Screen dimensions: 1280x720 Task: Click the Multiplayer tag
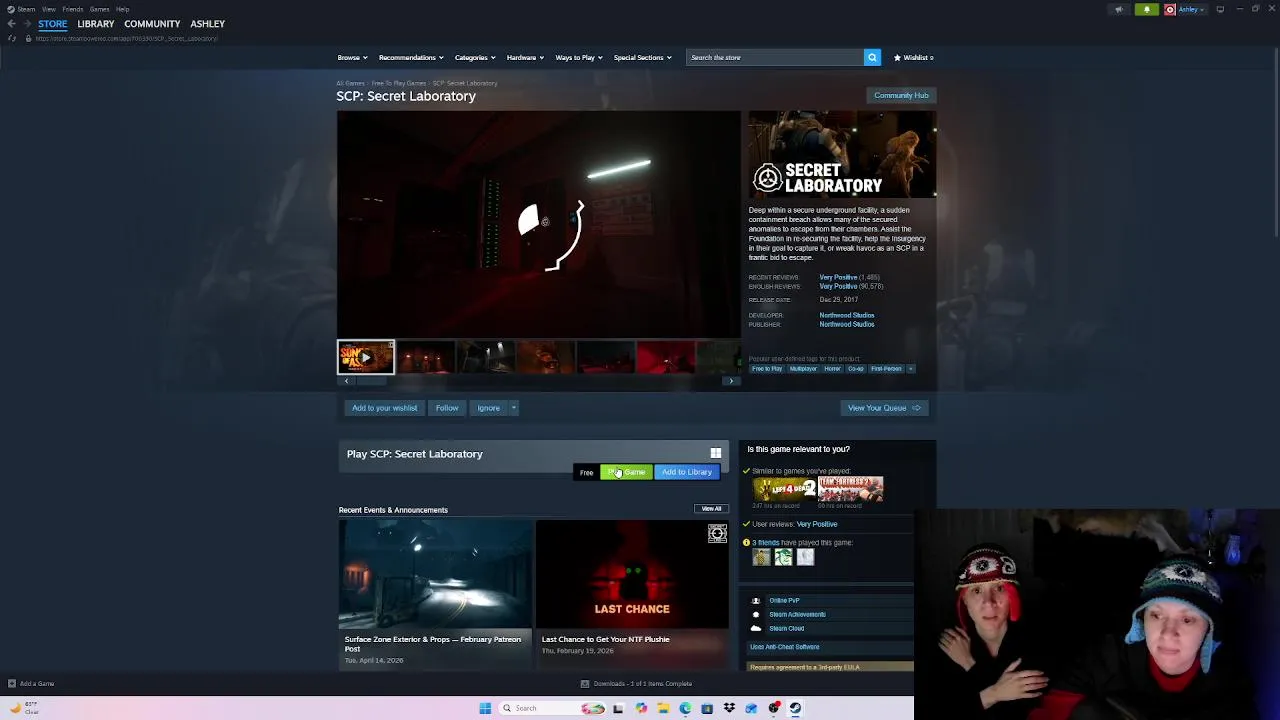pyautogui.click(x=803, y=369)
